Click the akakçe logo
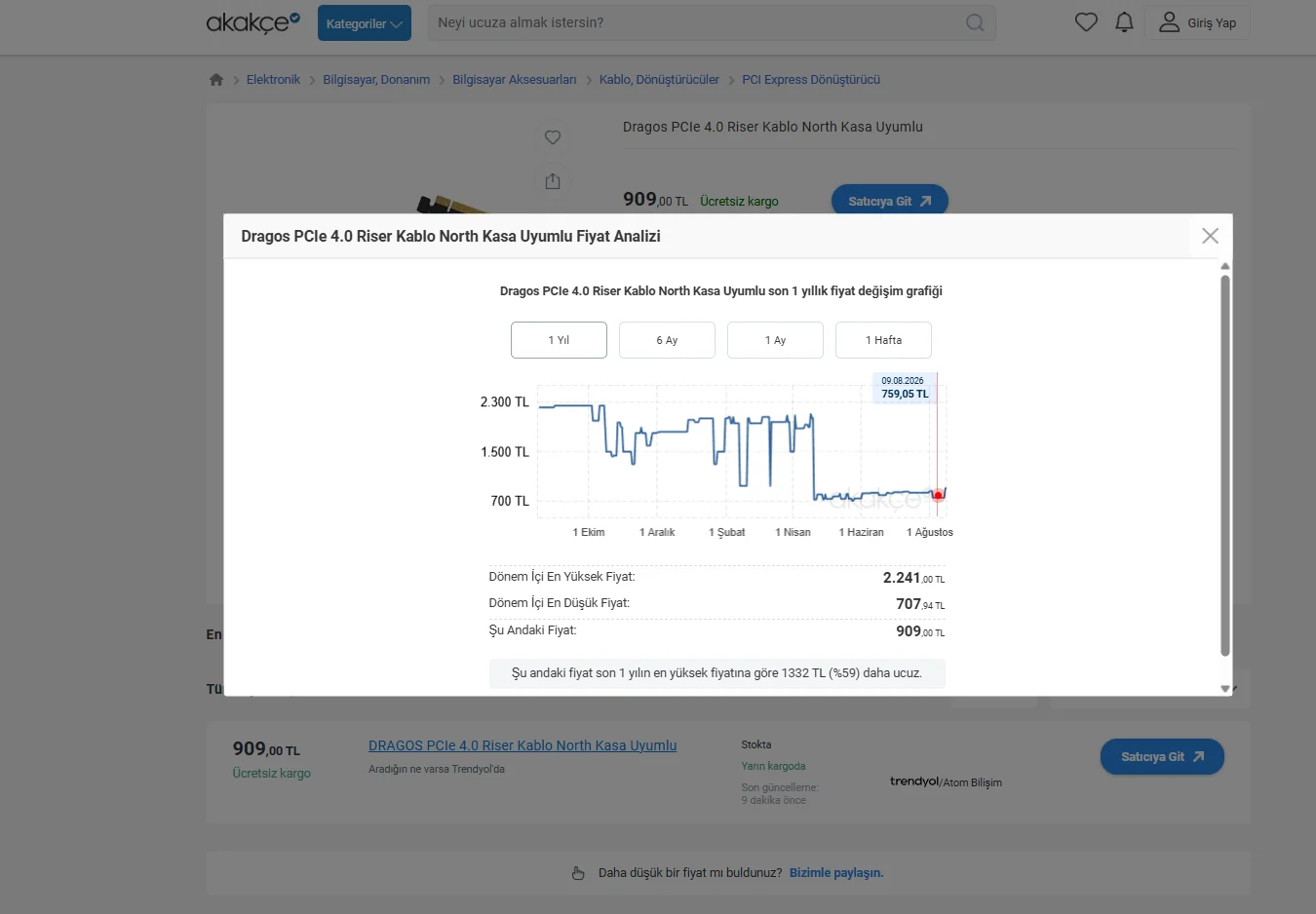Image resolution: width=1316 pixels, height=914 pixels. [x=252, y=22]
